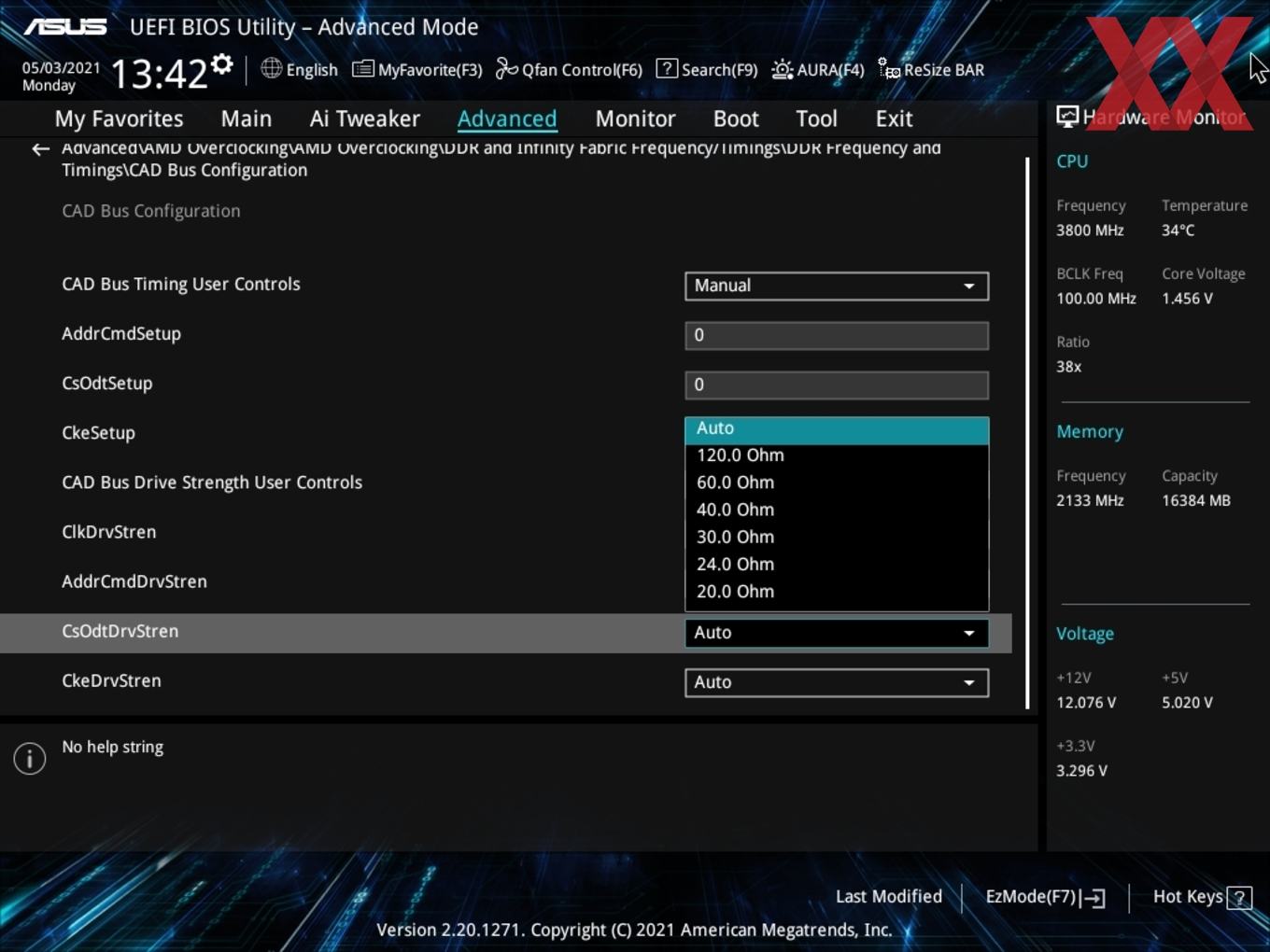Choose 60.0 Ohm option
This screenshot has height=952, width=1270.
(837, 483)
